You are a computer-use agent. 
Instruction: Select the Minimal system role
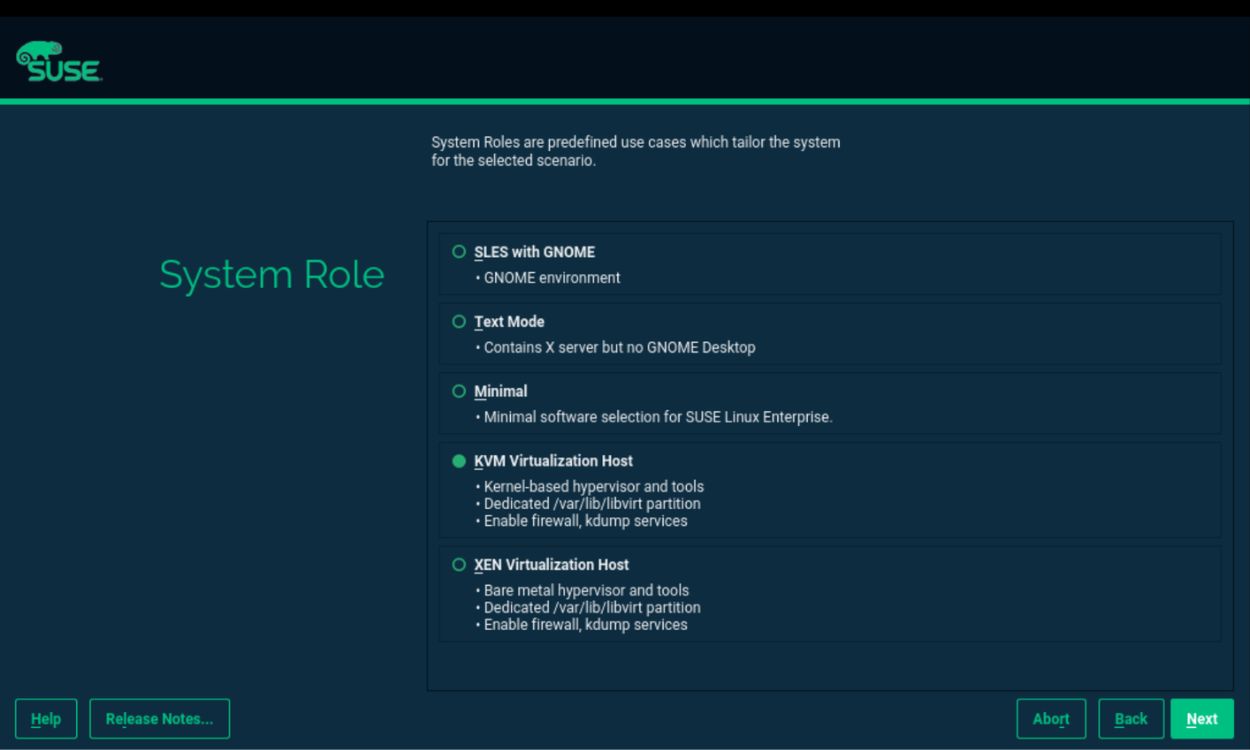coord(459,391)
